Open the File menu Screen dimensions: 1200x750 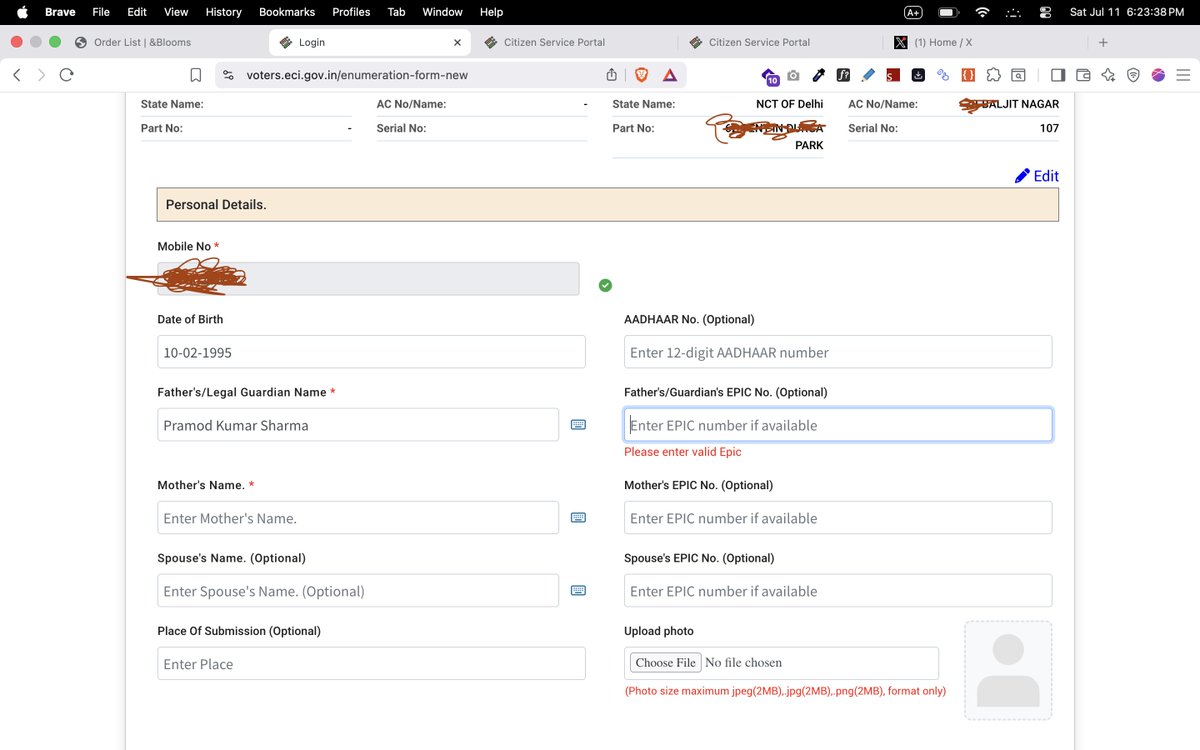(101, 12)
